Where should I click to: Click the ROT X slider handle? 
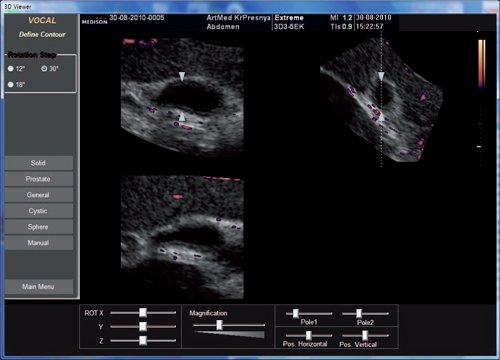point(143,312)
